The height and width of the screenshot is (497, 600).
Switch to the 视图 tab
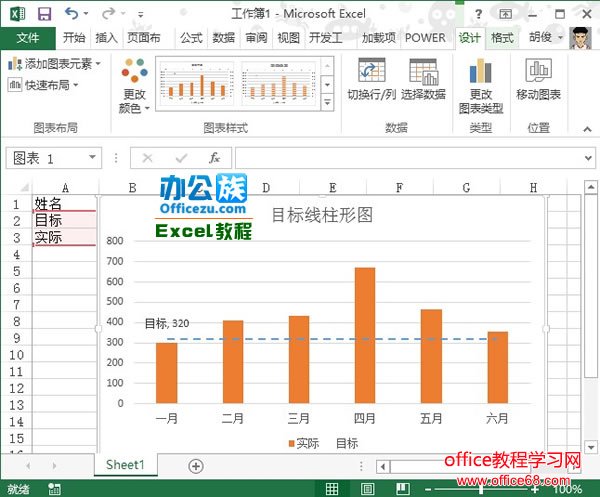[288, 37]
